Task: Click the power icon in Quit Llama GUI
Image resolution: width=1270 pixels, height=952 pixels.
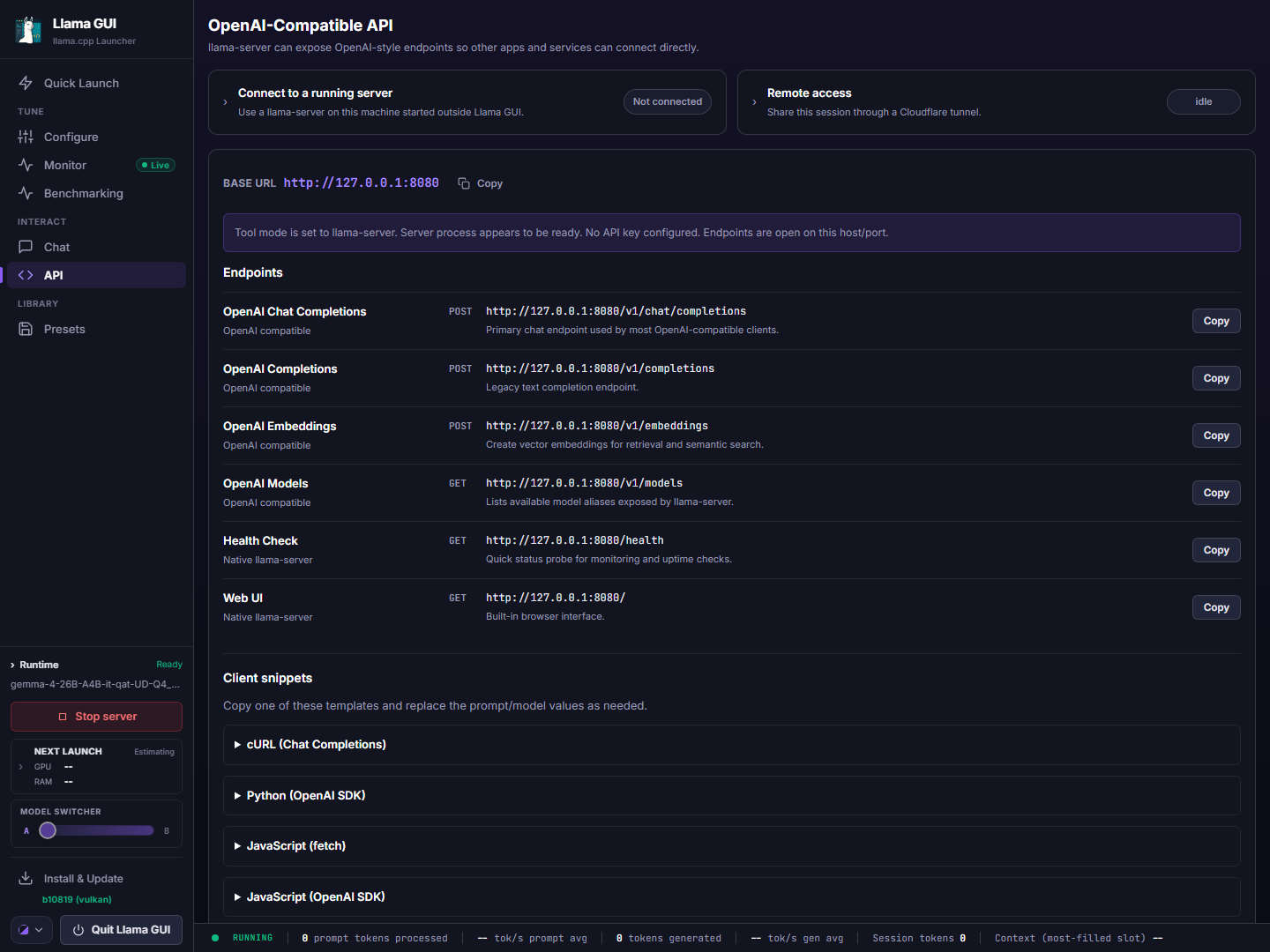Action: [x=78, y=930]
